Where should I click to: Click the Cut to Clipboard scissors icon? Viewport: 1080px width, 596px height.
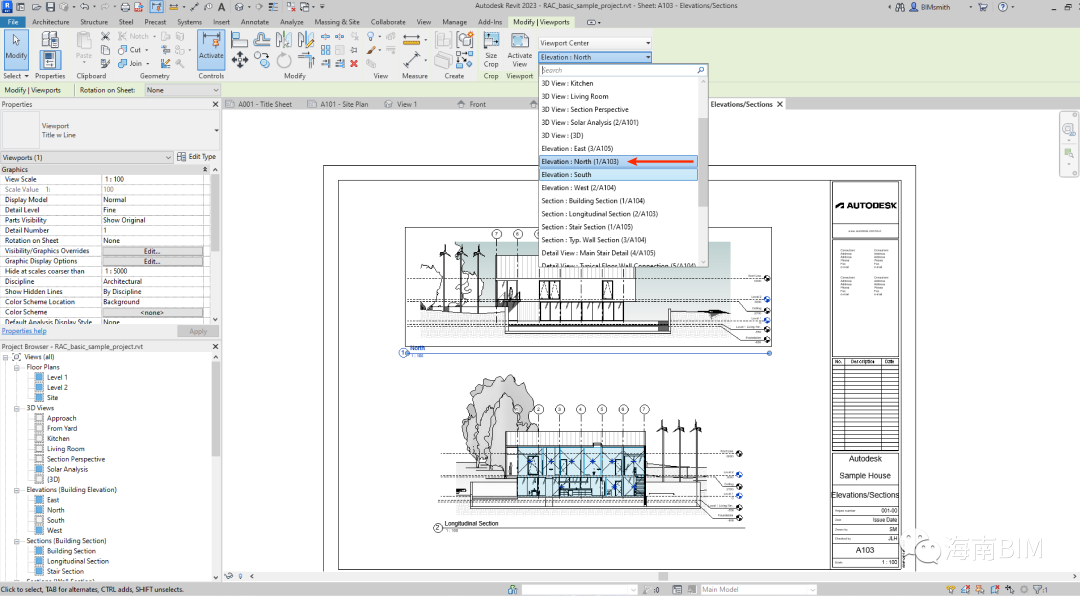click(105, 36)
